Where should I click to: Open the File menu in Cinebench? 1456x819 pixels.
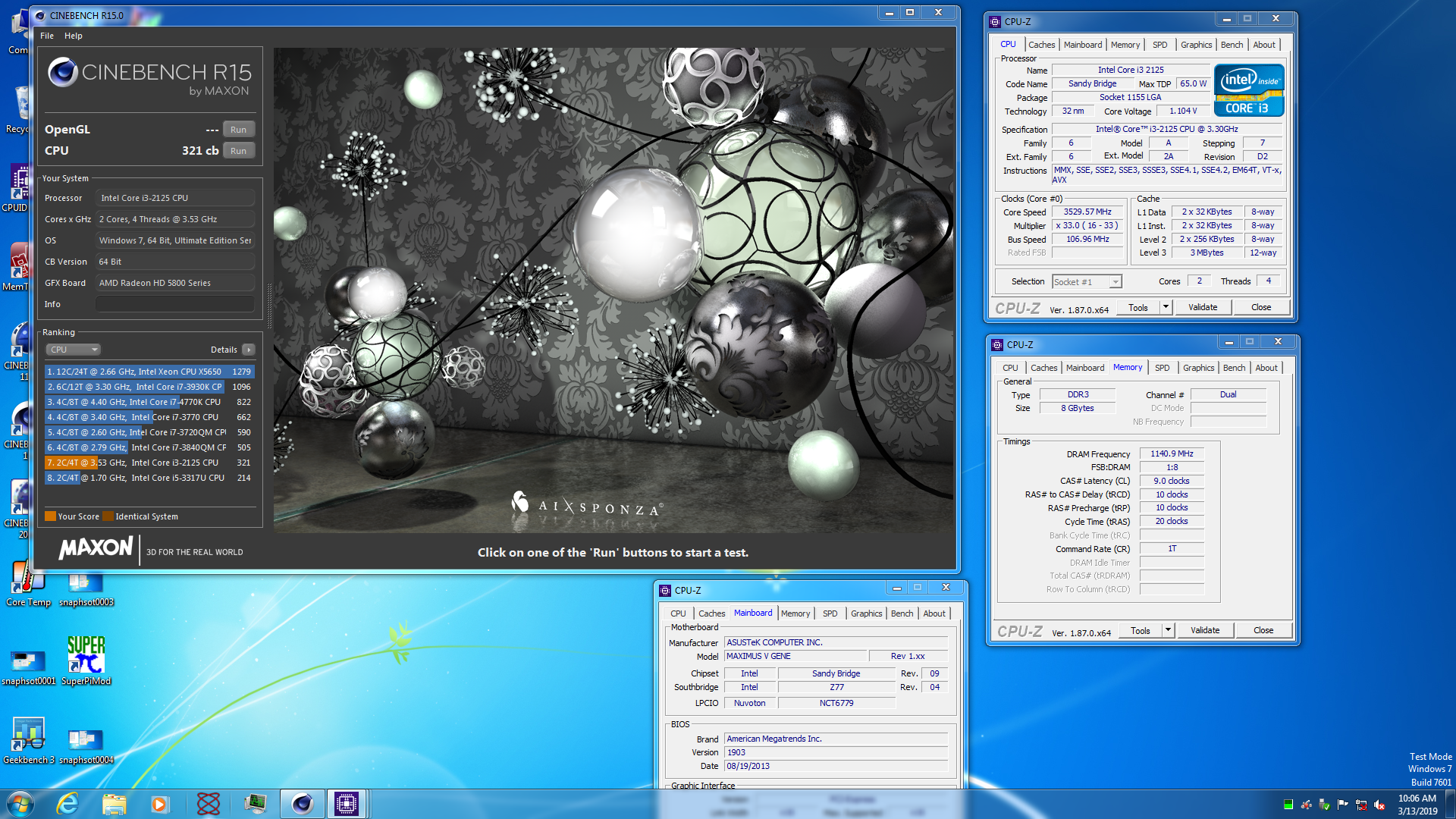[x=47, y=36]
